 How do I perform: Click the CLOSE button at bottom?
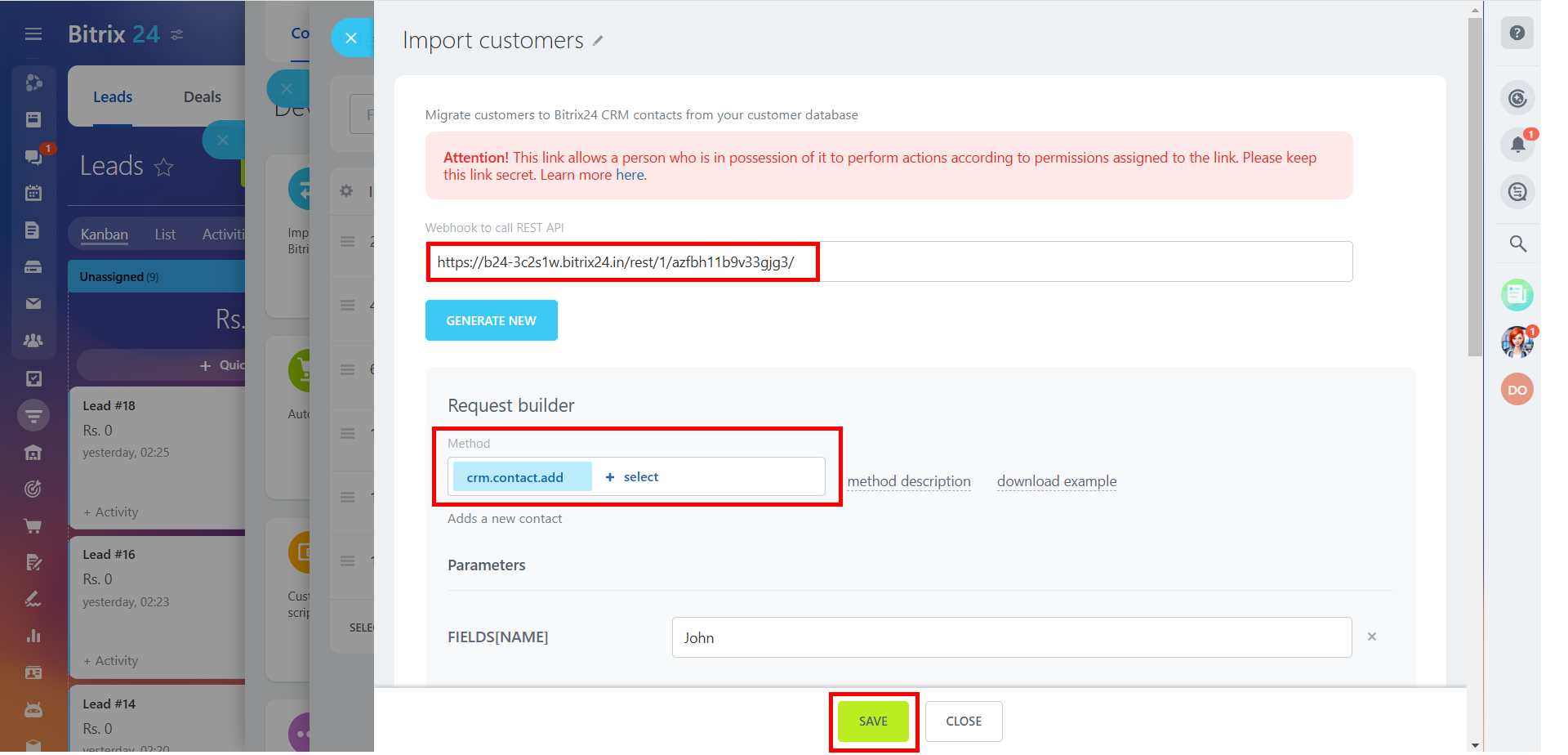[x=964, y=721]
